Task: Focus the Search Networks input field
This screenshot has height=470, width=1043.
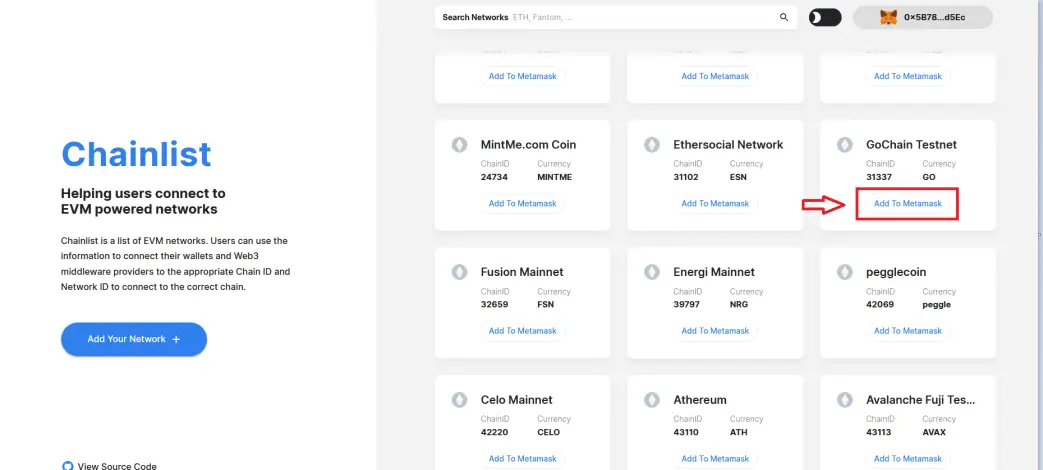Action: click(616, 17)
